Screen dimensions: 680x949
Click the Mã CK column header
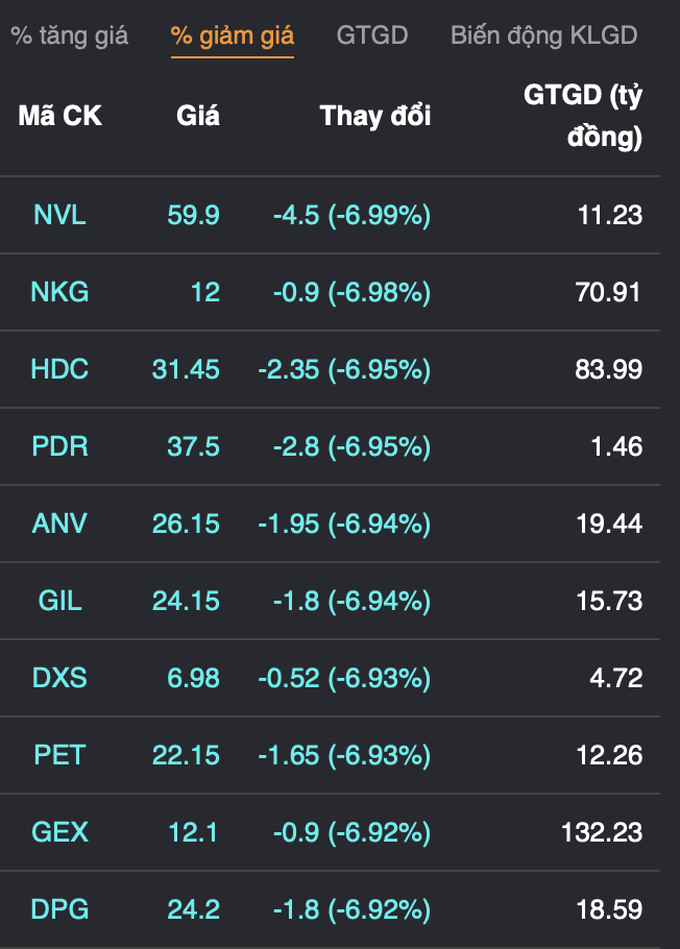coord(60,116)
